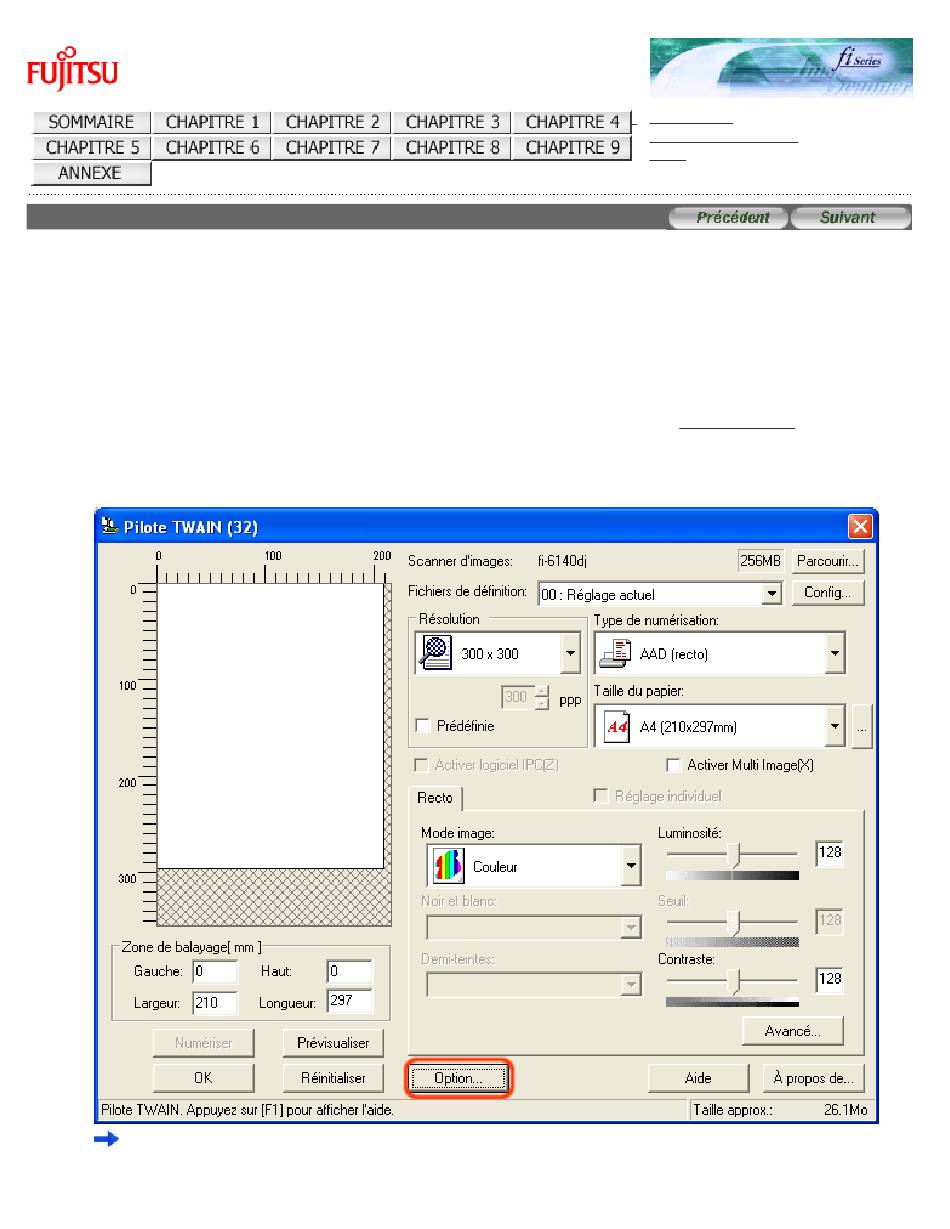The image size is (950, 1229).
Task: Click the Seuil value field
Action: (830, 920)
